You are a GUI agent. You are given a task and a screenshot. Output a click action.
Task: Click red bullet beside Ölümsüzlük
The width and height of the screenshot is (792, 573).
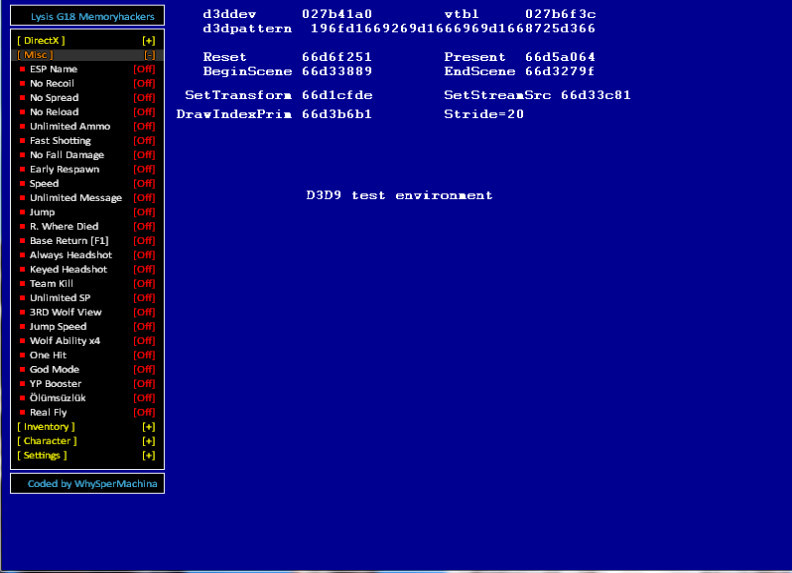[22, 398]
